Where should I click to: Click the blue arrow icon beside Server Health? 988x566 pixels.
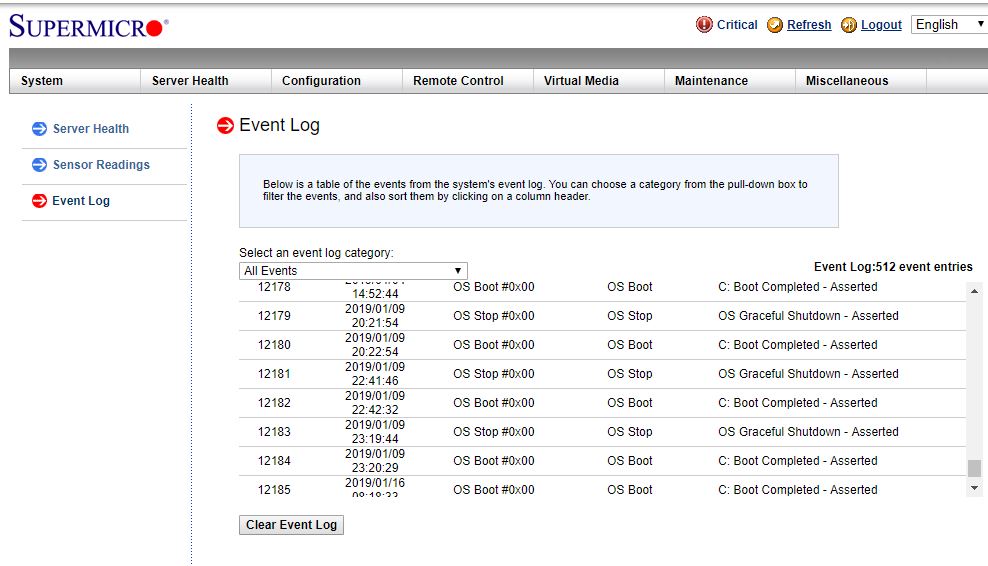39,129
